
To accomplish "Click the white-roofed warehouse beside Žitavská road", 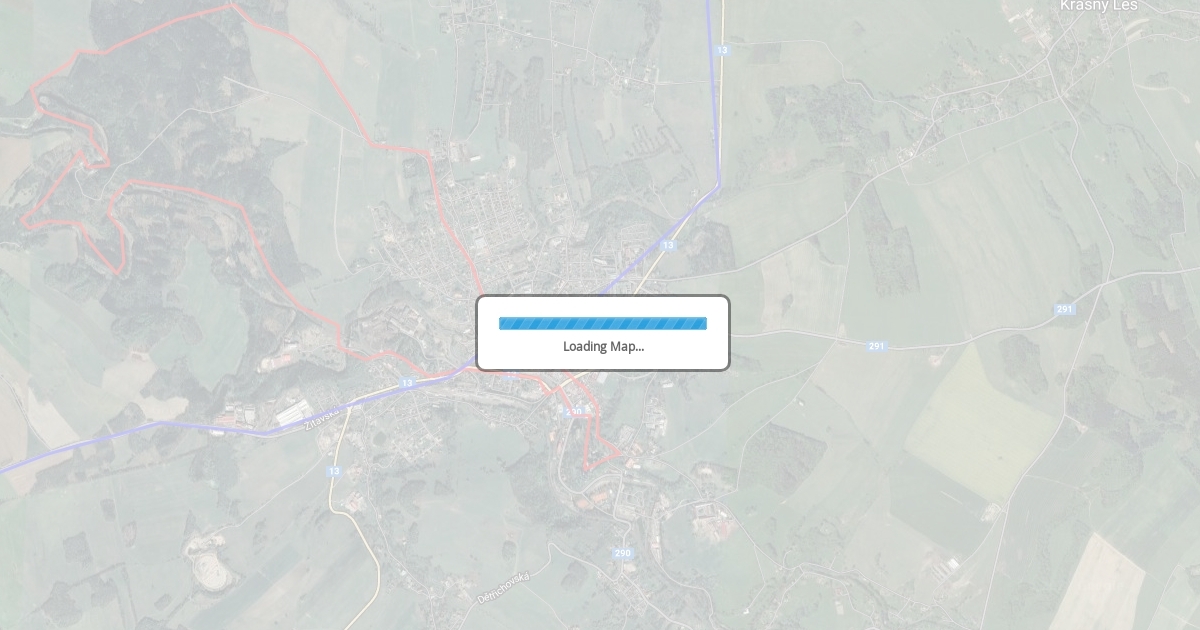I will click(x=293, y=412).
